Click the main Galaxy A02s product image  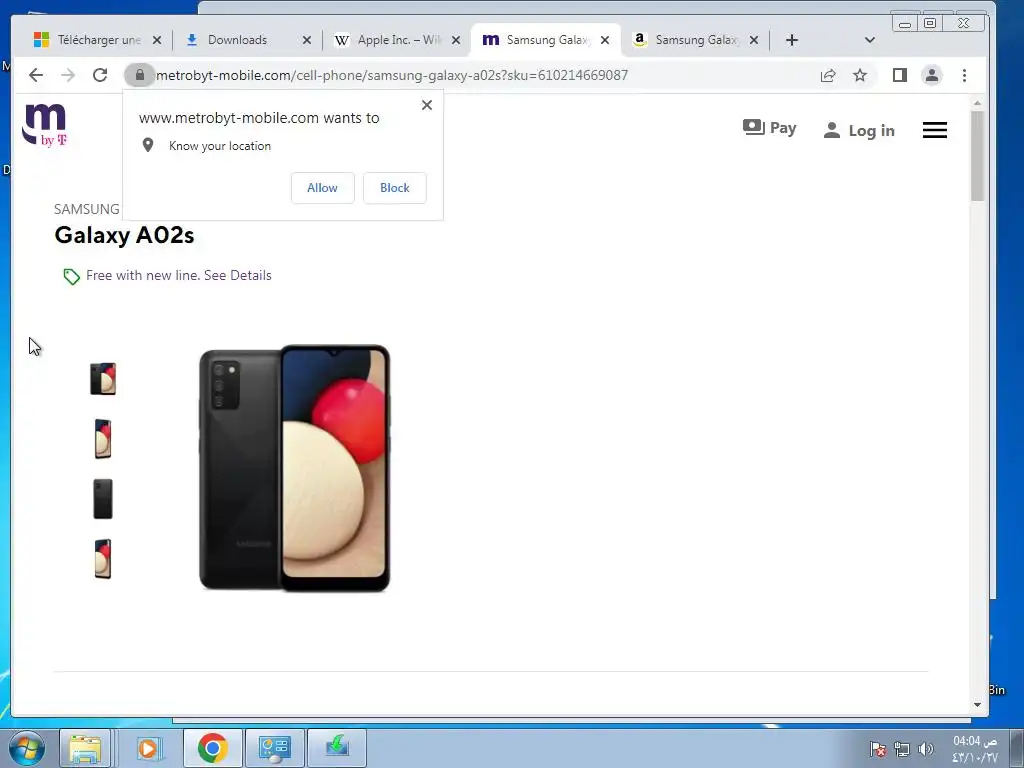[x=295, y=468]
